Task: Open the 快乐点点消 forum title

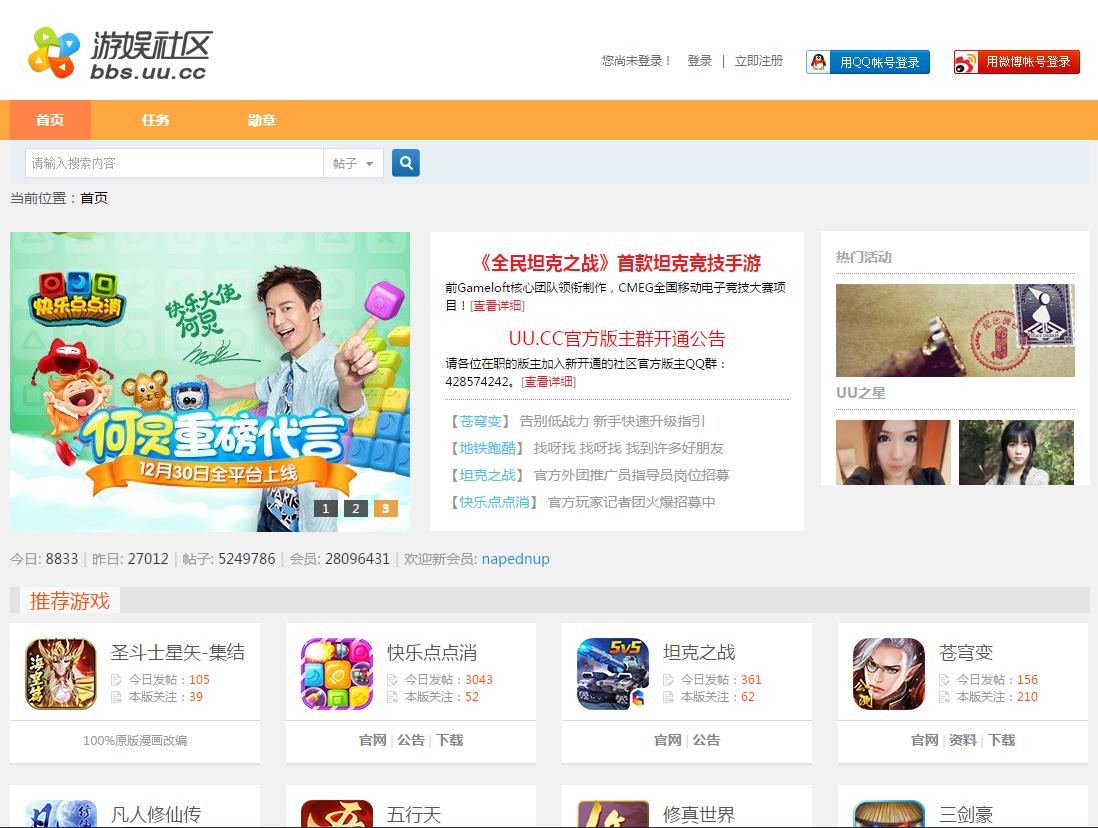Action: coord(432,652)
